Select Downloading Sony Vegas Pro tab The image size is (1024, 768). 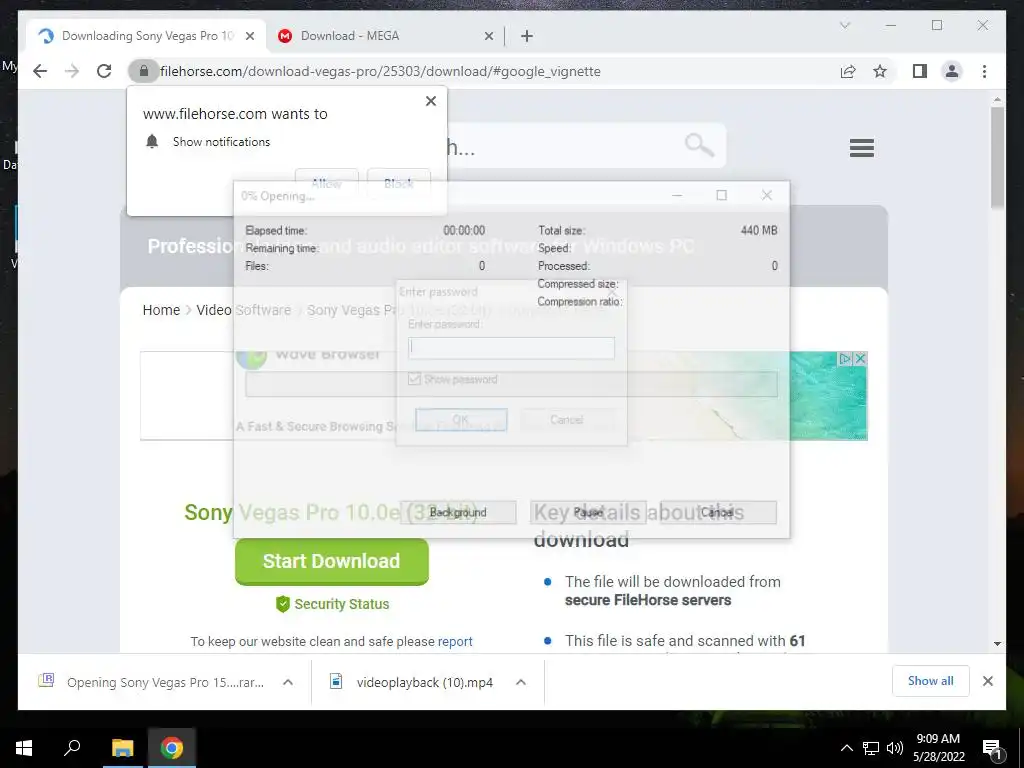click(147, 36)
